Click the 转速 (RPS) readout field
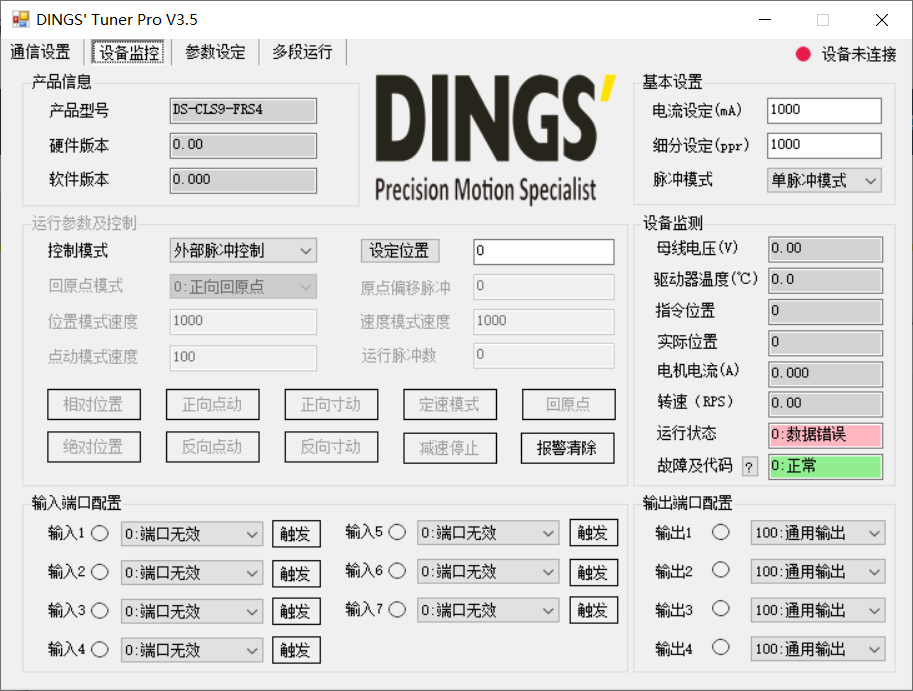Image resolution: width=913 pixels, height=691 pixels. 825,404
